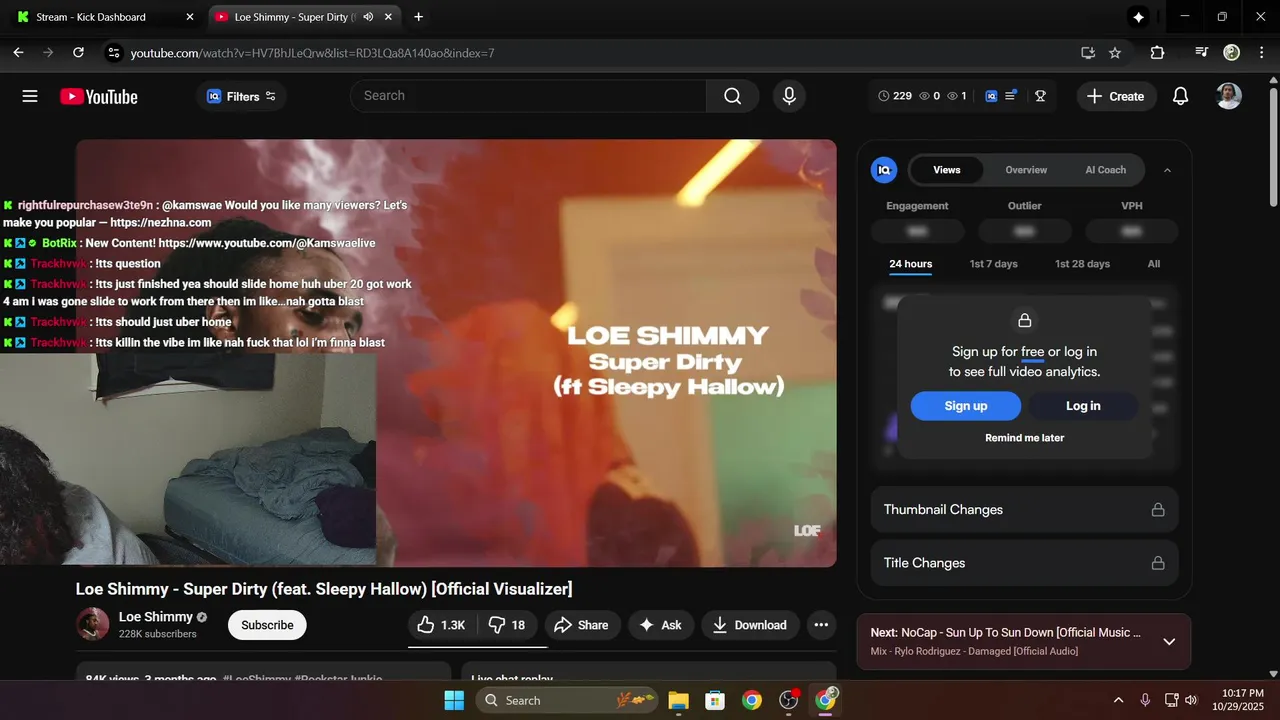This screenshot has width=1280, height=720.
Task: Expand the Next up playlist panel
Action: [1169, 641]
